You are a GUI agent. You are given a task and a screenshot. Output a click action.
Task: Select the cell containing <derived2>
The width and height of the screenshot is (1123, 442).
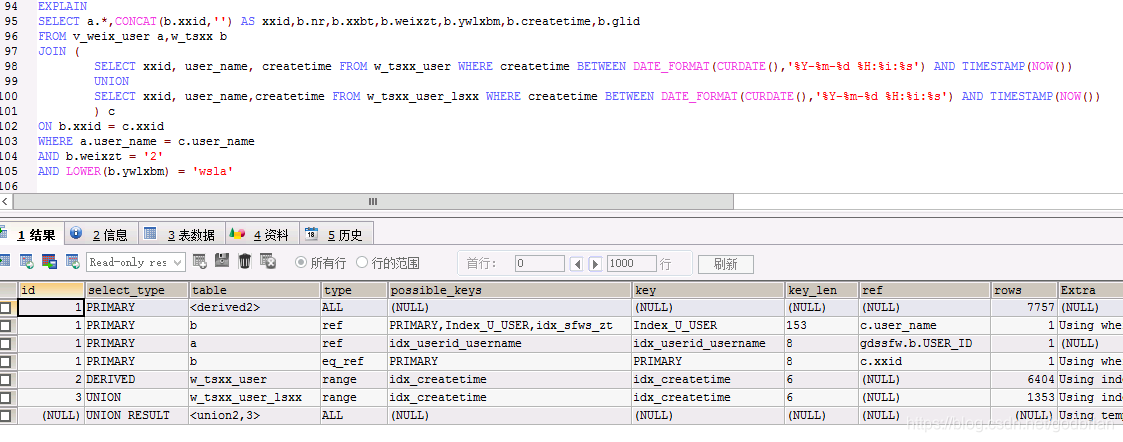coord(254,307)
